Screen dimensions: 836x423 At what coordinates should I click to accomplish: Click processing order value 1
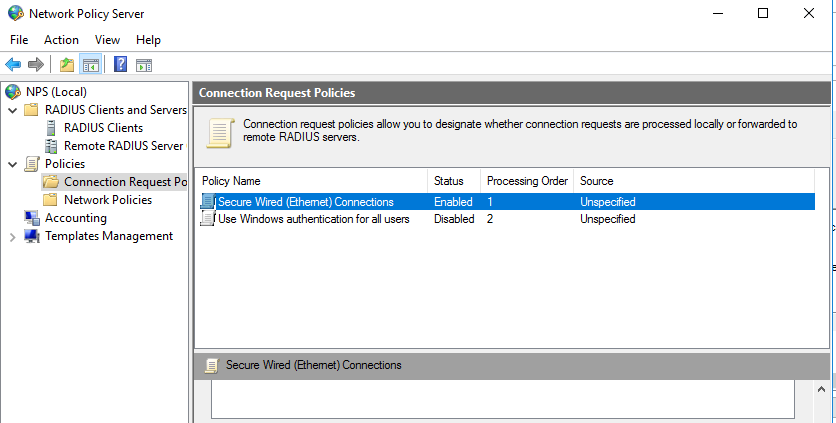490,202
